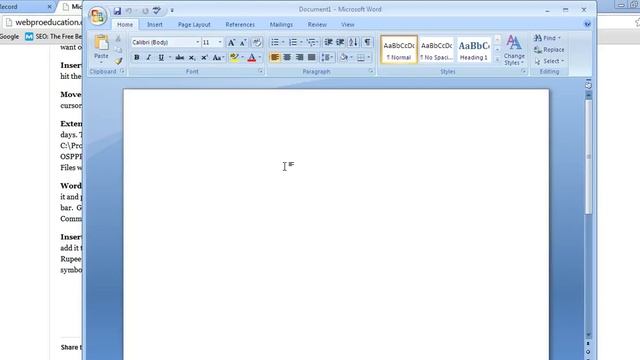Apply red font color
The height and width of the screenshot is (360, 640).
coord(252,58)
